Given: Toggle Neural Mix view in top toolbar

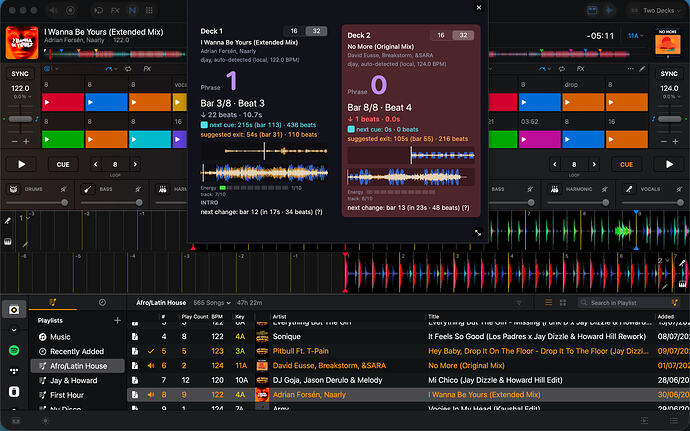Looking at the screenshot, I should click(x=132, y=10).
